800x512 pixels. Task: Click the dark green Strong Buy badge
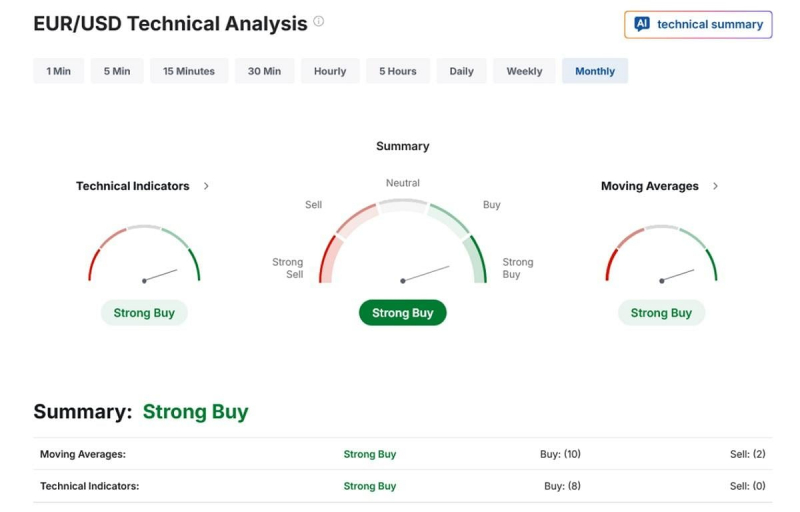coord(403,313)
